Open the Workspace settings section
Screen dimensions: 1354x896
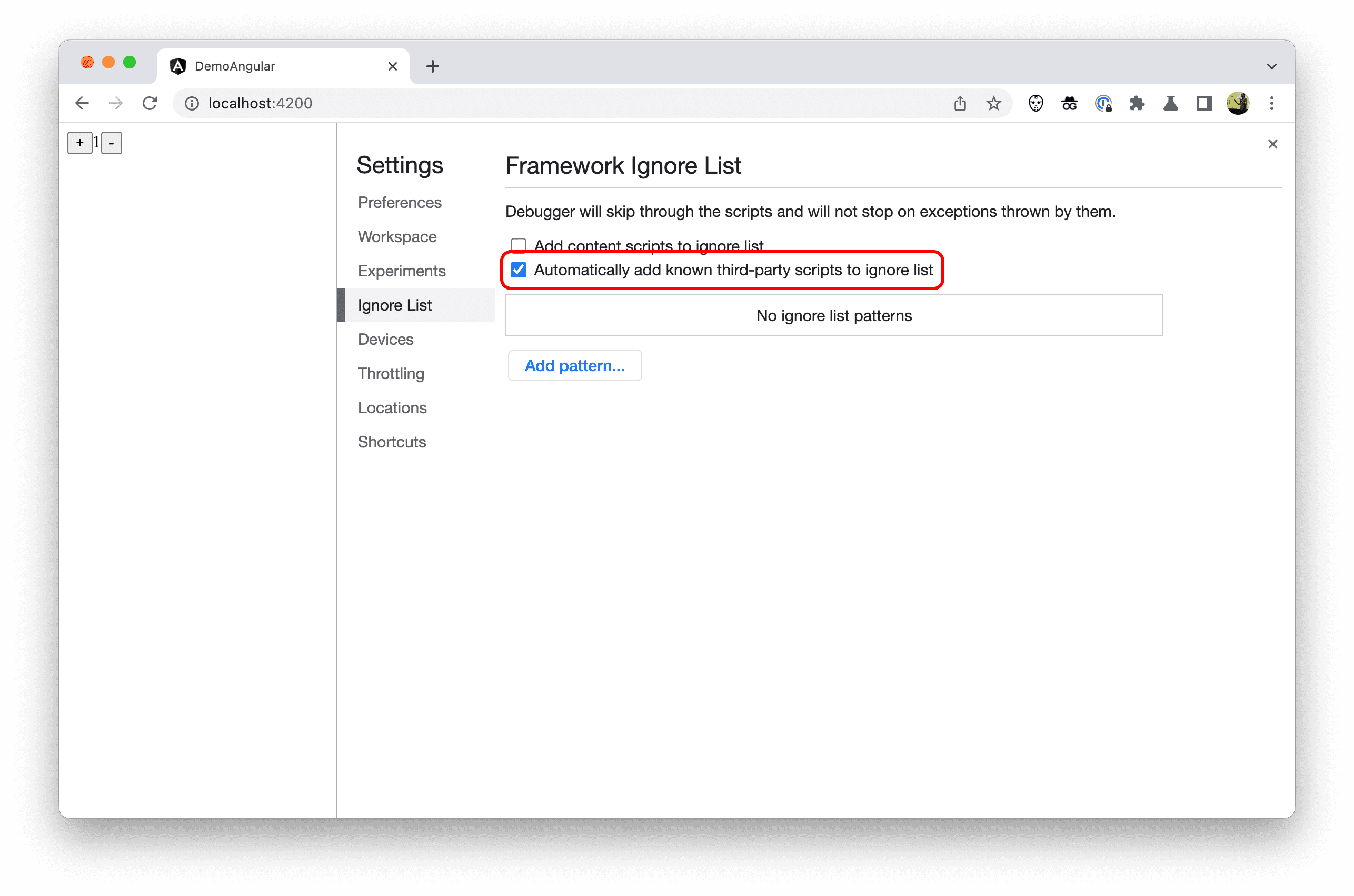point(398,236)
